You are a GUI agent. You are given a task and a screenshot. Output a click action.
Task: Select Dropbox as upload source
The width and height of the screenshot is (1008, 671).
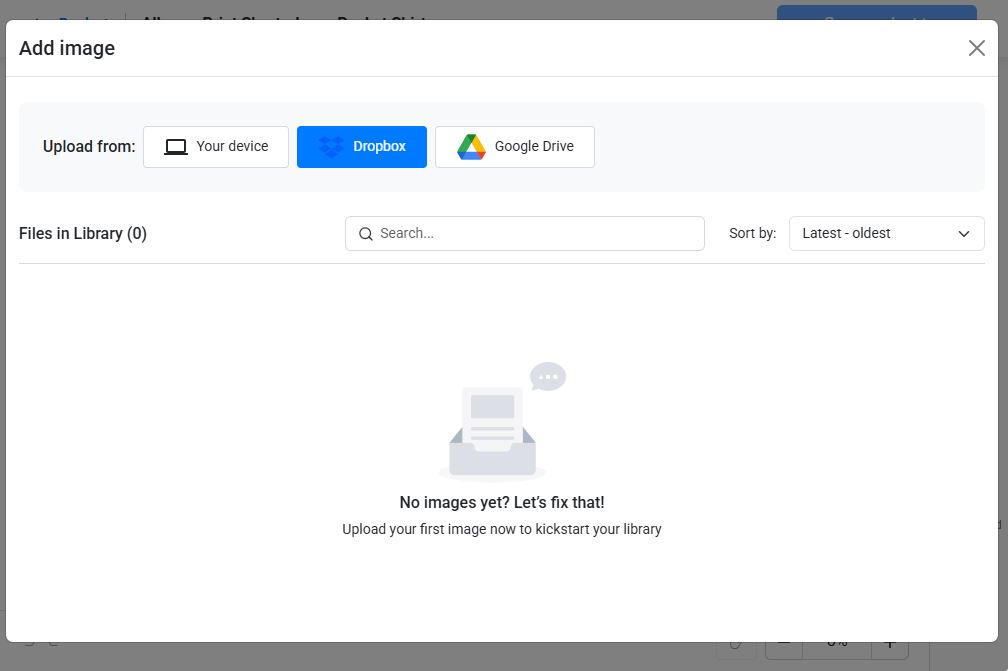(362, 147)
